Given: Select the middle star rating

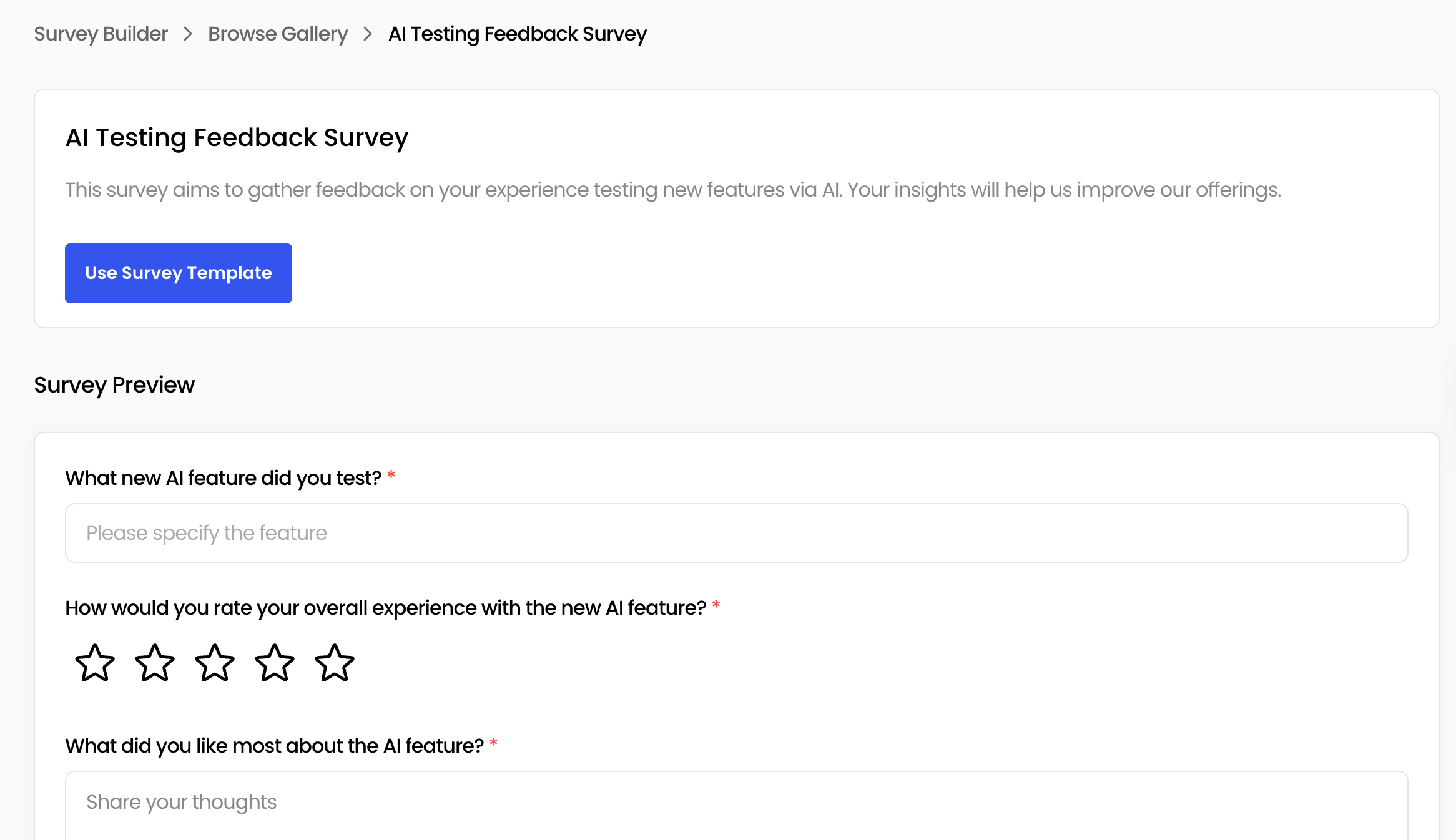Looking at the screenshot, I should tap(214, 663).
